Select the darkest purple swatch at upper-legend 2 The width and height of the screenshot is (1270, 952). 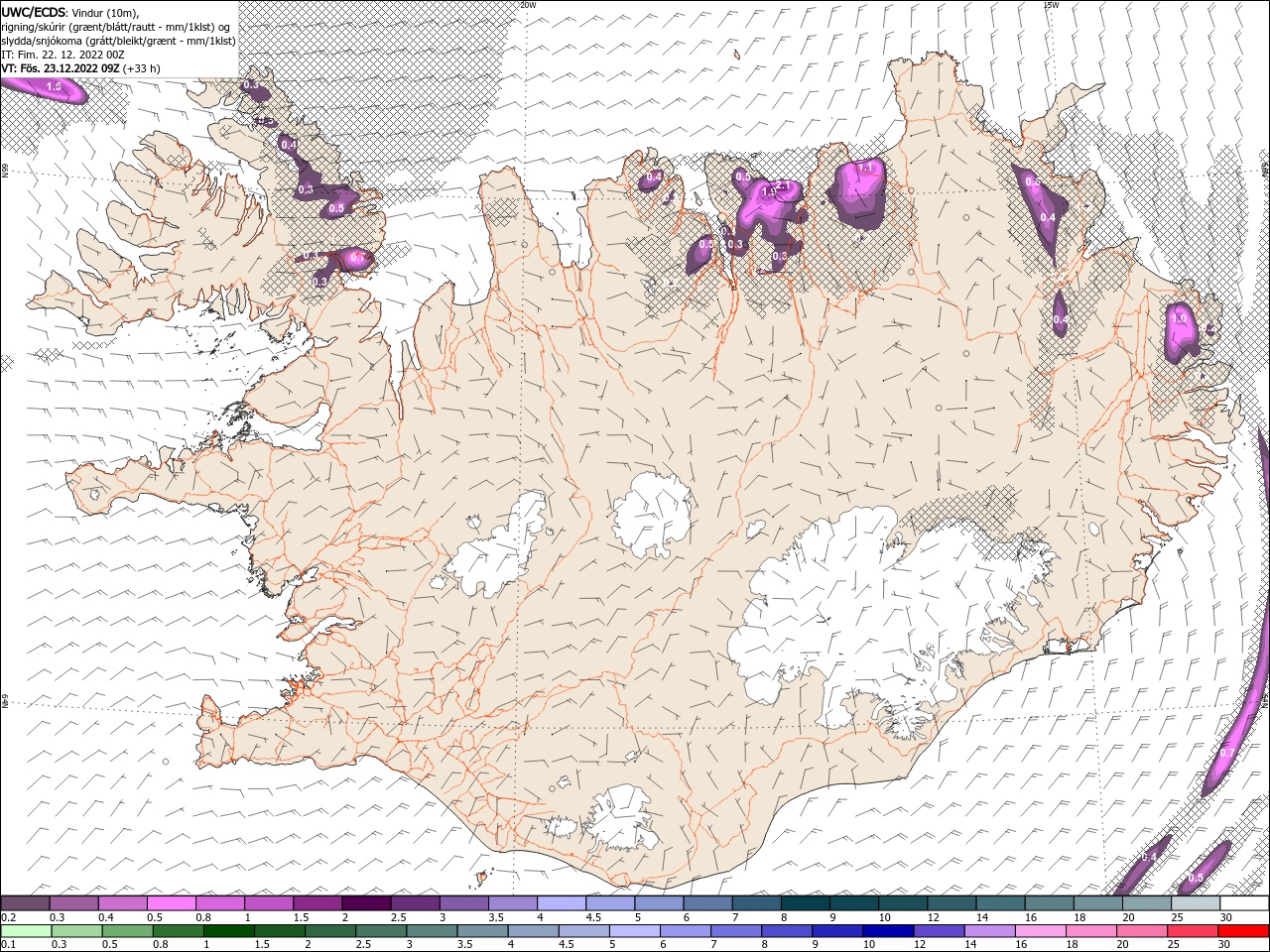pyautogui.click(x=366, y=903)
